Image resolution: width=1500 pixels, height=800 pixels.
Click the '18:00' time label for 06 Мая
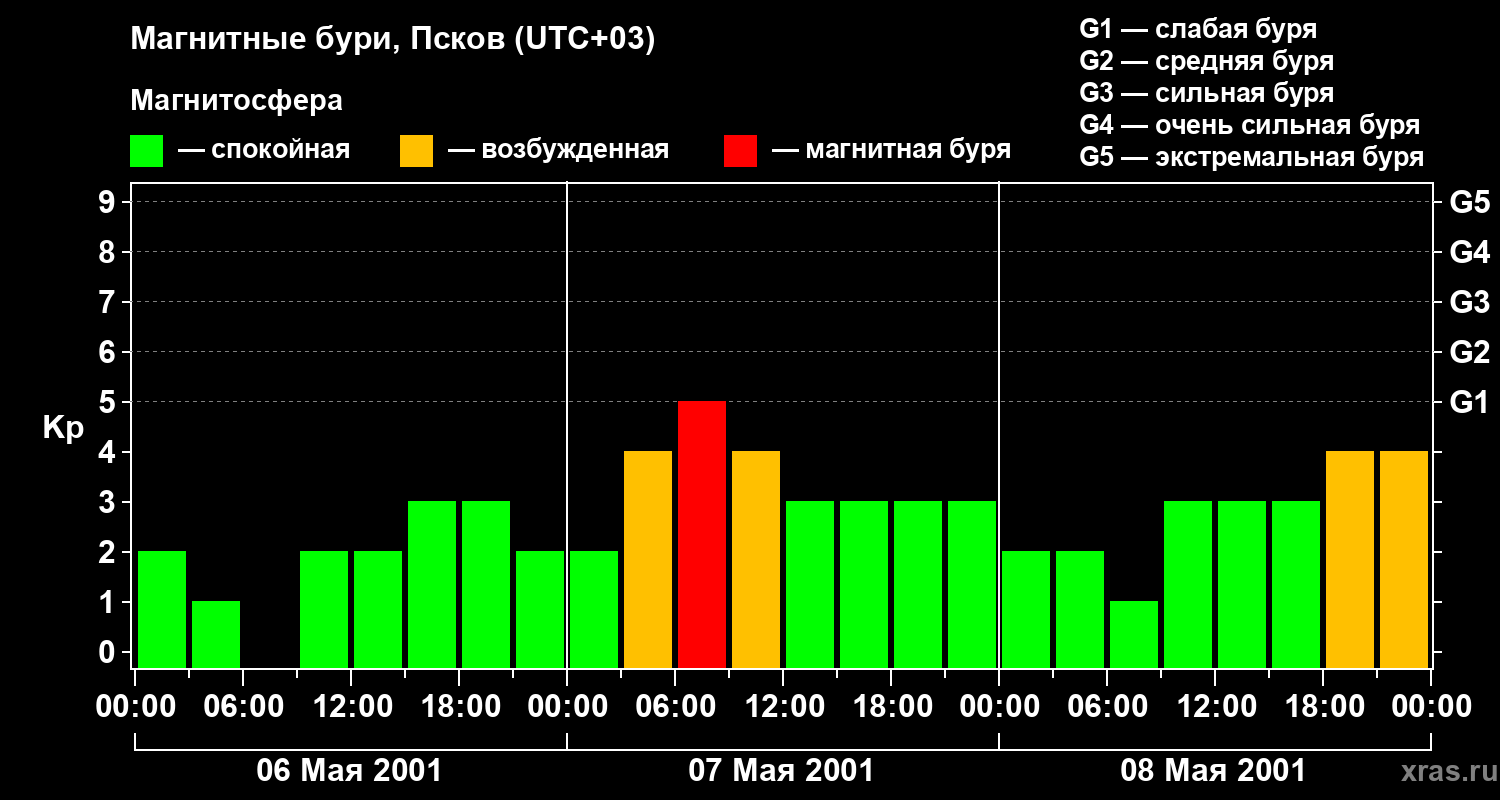click(459, 707)
